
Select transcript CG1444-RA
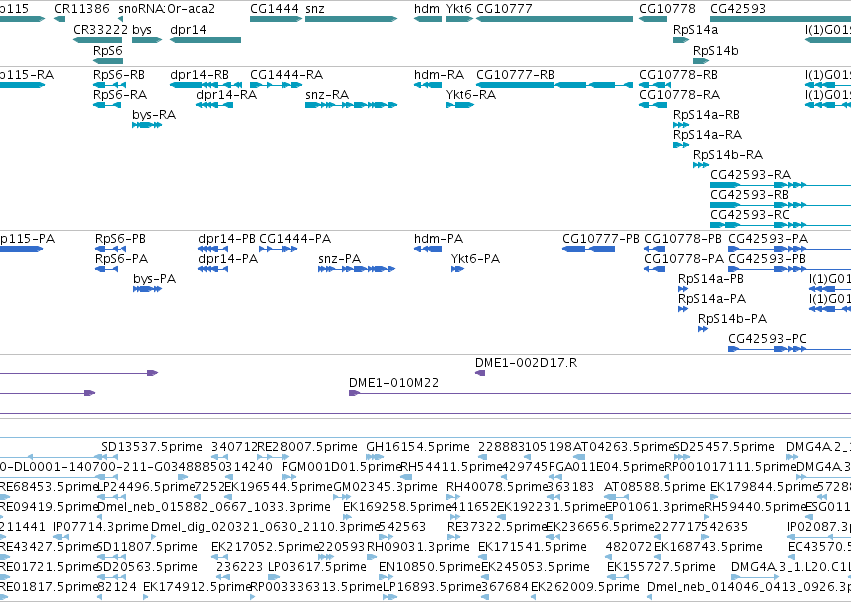[276, 85]
